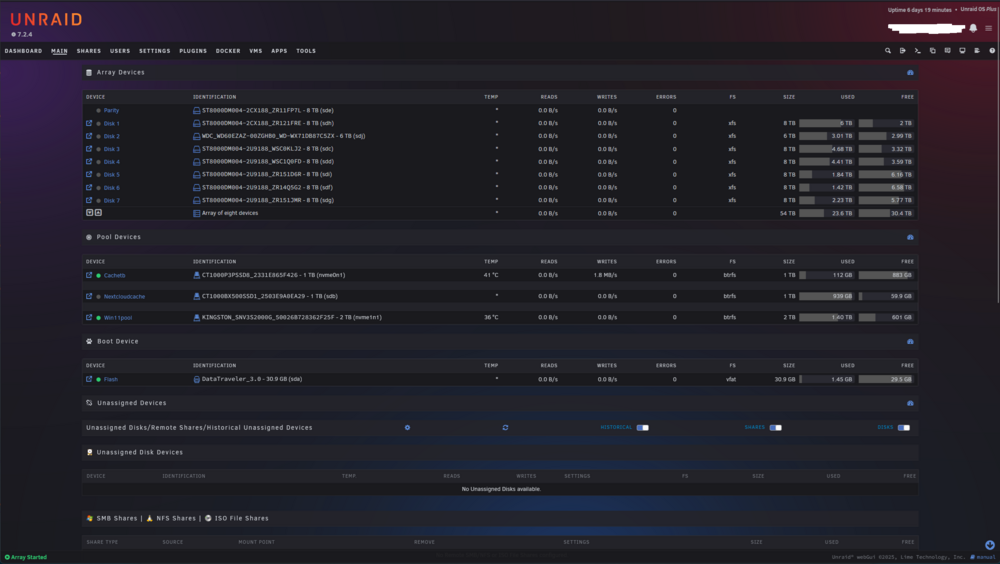Go to the Settings tab
The height and width of the screenshot is (564, 1000).
pos(155,51)
